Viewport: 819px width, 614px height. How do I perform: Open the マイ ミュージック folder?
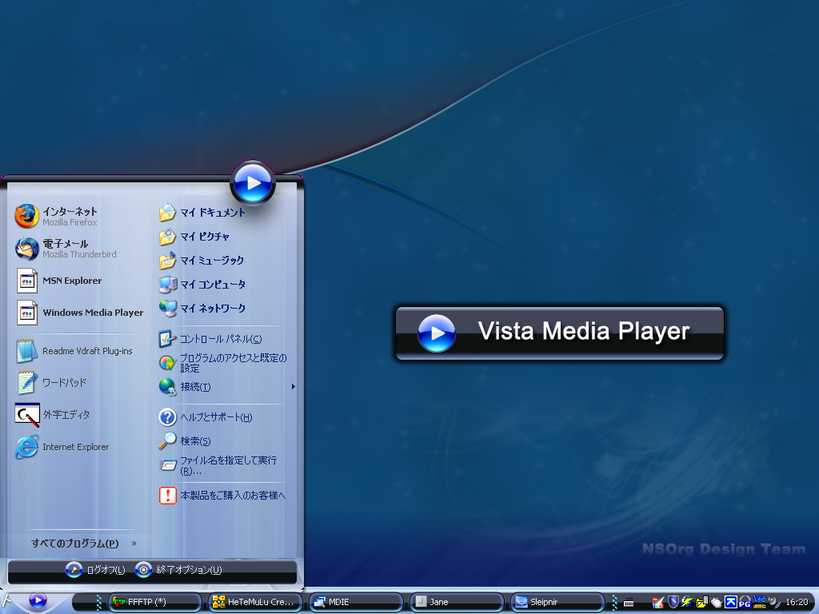(202, 261)
